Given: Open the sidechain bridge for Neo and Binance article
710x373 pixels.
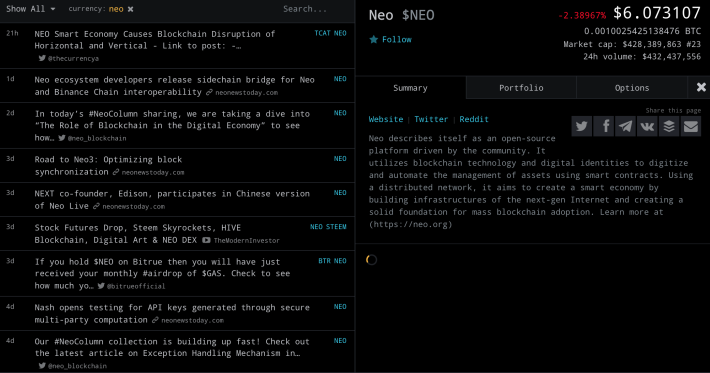Looking at the screenshot, I should click(x=174, y=86).
